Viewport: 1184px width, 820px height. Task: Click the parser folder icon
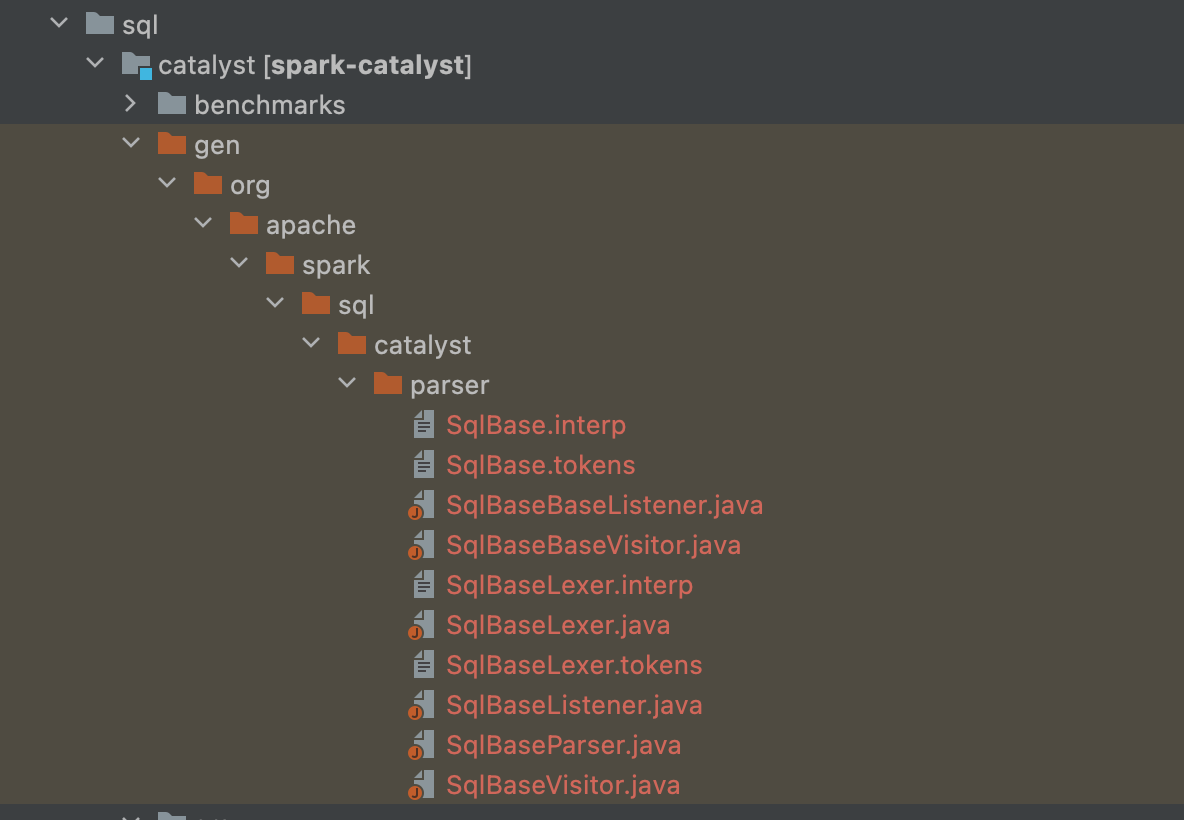pyautogui.click(x=388, y=384)
